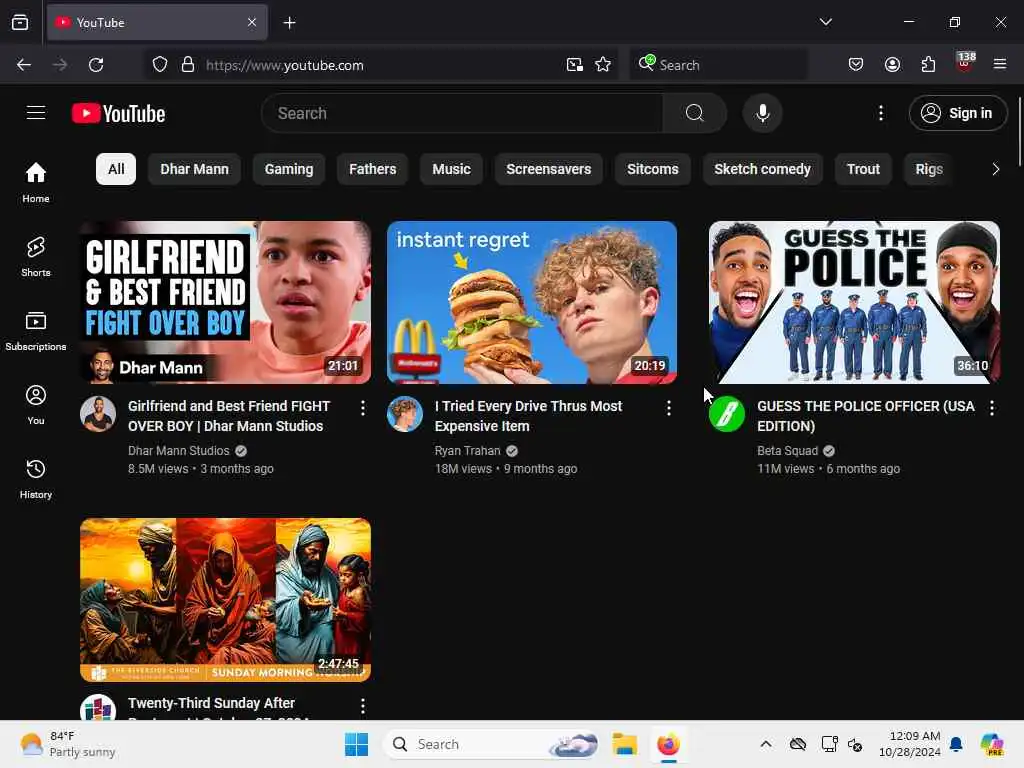This screenshot has height=768, width=1024.
Task: Open File Explorer from taskbar
Action: pyautogui.click(x=624, y=744)
